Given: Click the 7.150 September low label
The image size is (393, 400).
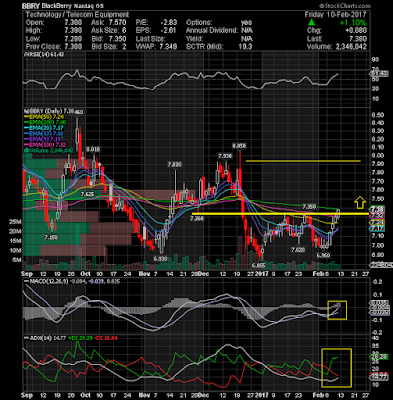Looking at the screenshot, I should coord(51,237).
